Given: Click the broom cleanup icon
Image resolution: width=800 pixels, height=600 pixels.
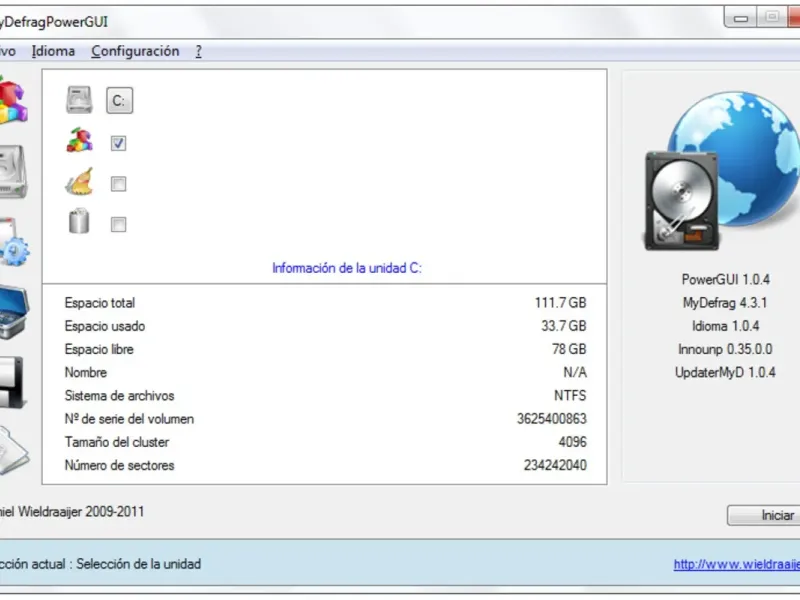Looking at the screenshot, I should [80, 182].
